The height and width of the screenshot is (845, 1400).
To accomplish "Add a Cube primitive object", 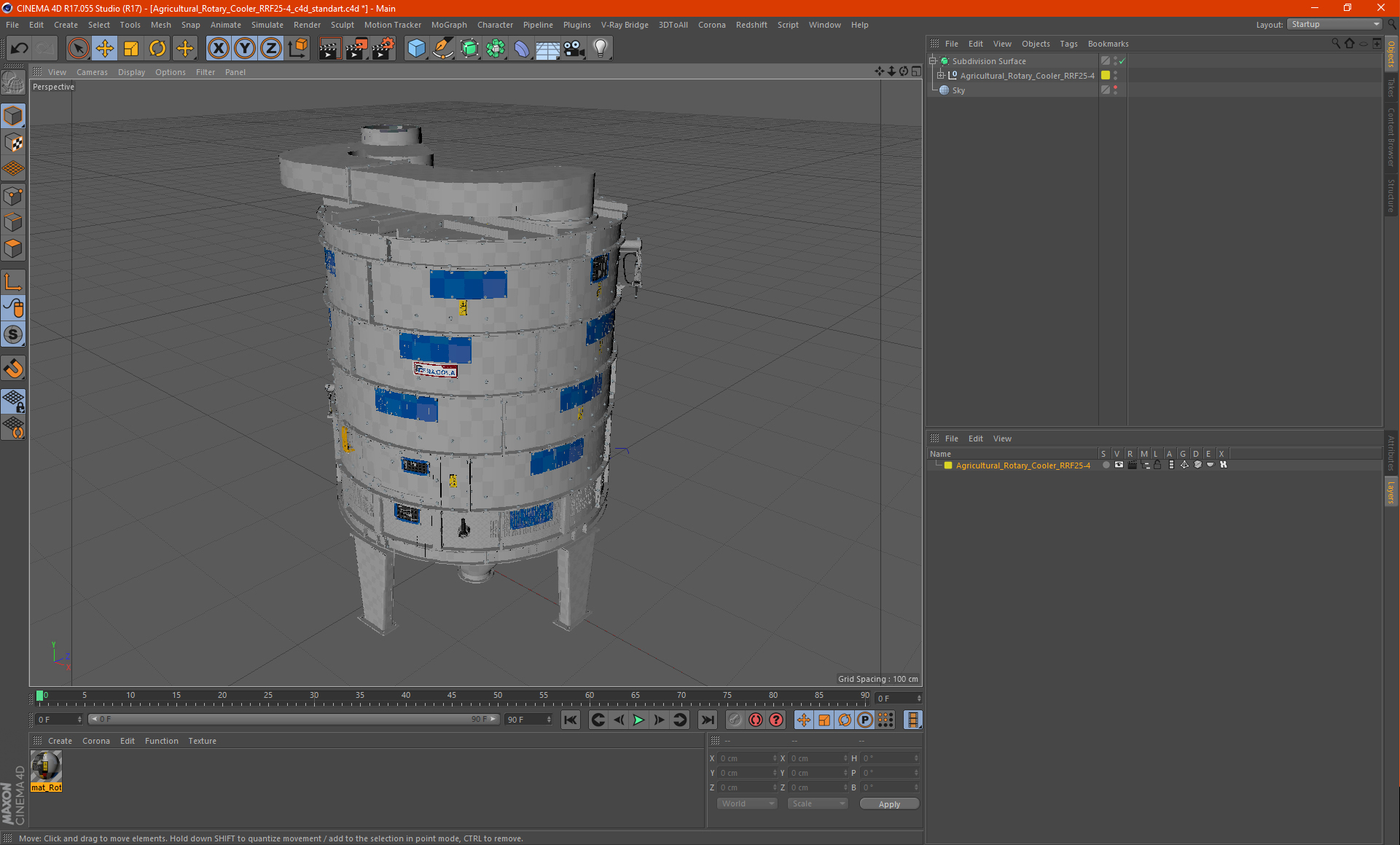I will coord(416,49).
